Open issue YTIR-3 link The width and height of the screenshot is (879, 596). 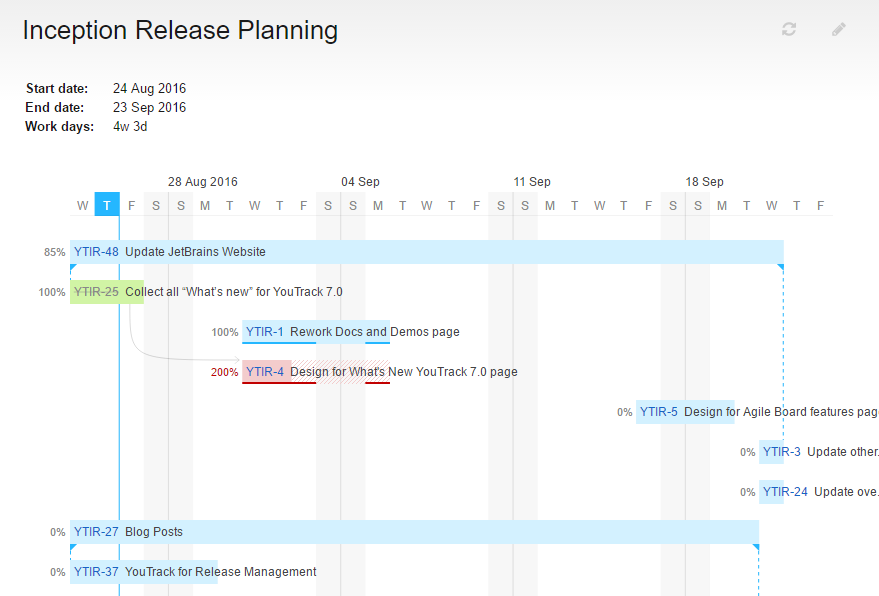coord(781,452)
